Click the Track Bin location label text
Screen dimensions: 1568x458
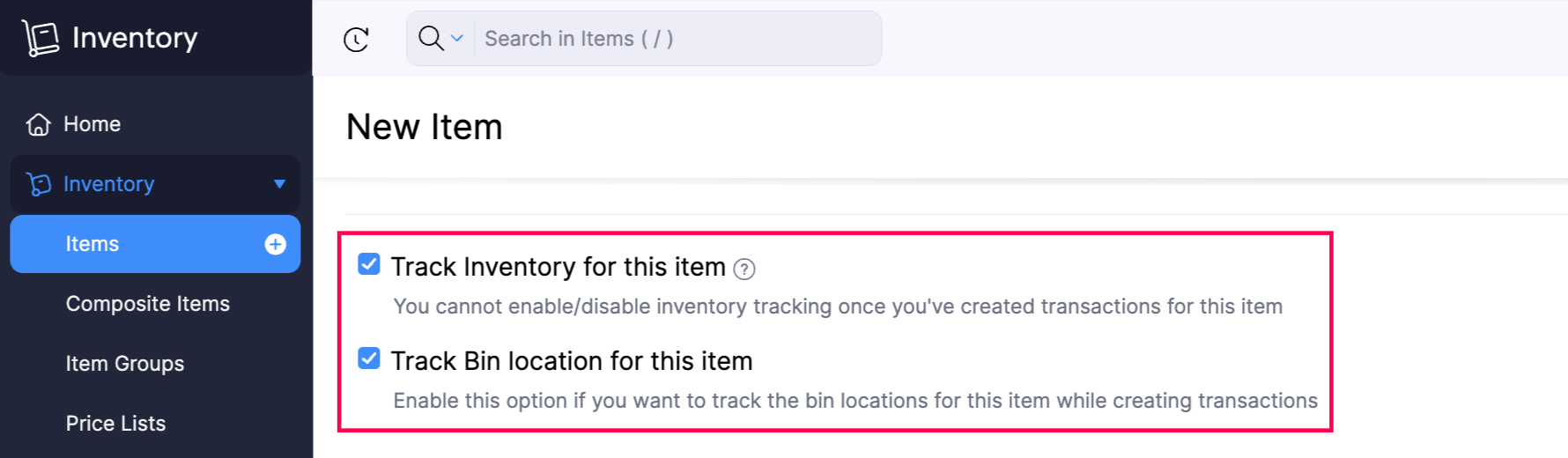point(571,361)
